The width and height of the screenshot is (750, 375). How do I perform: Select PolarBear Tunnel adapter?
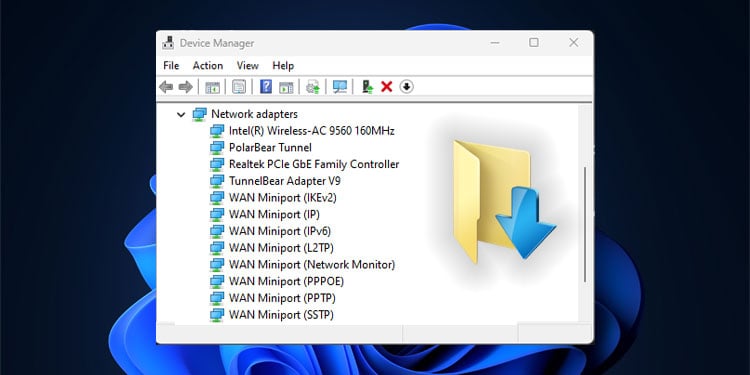270,147
